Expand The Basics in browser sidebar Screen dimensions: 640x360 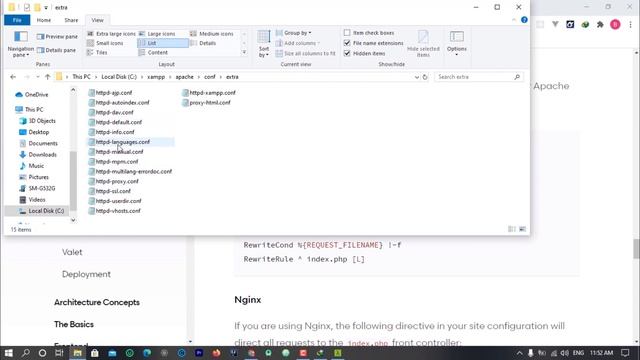coord(74,324)
